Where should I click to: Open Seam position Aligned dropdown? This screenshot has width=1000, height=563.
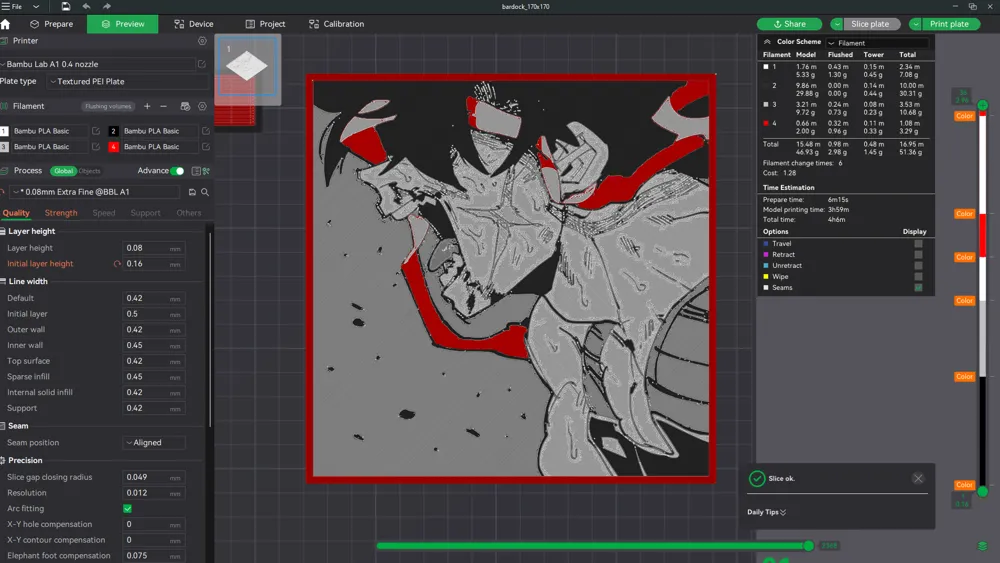(x=154, y=442)
